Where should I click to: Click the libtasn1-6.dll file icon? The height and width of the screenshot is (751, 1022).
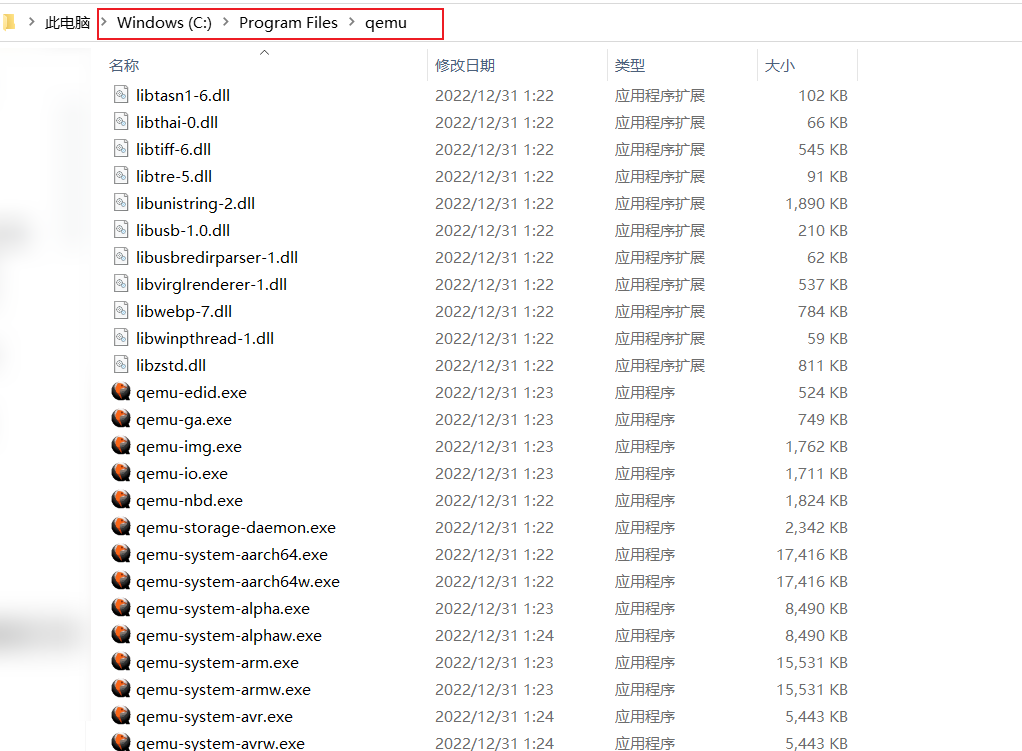click(x=121, y=95)
